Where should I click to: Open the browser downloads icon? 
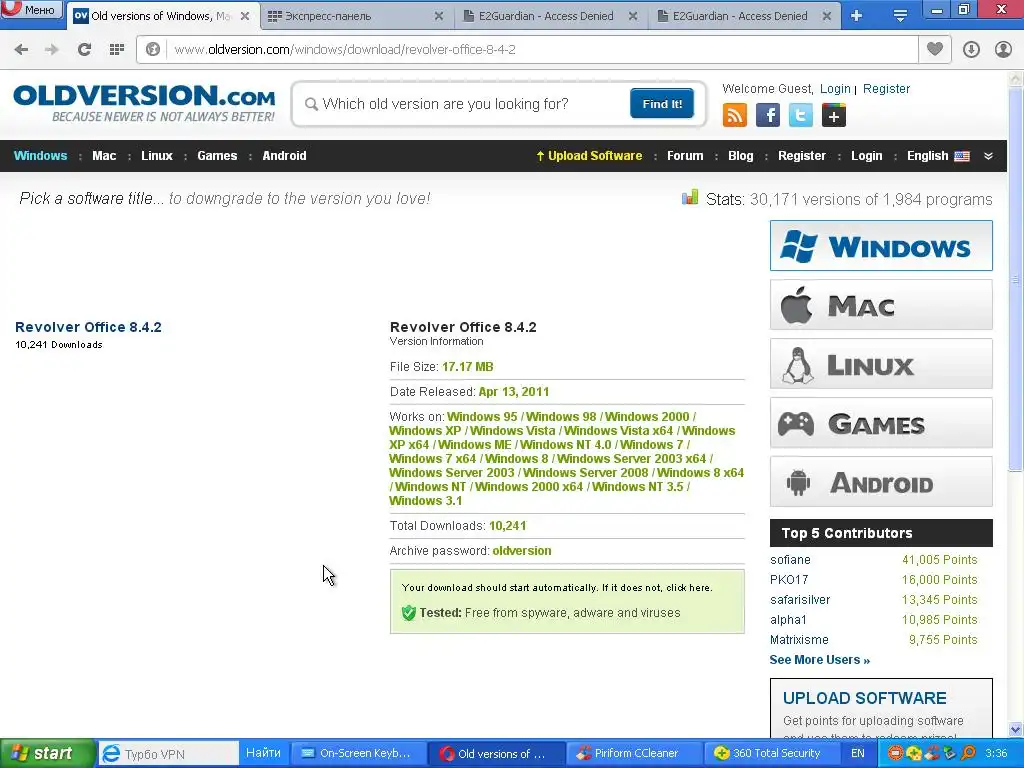pos(971,49)
